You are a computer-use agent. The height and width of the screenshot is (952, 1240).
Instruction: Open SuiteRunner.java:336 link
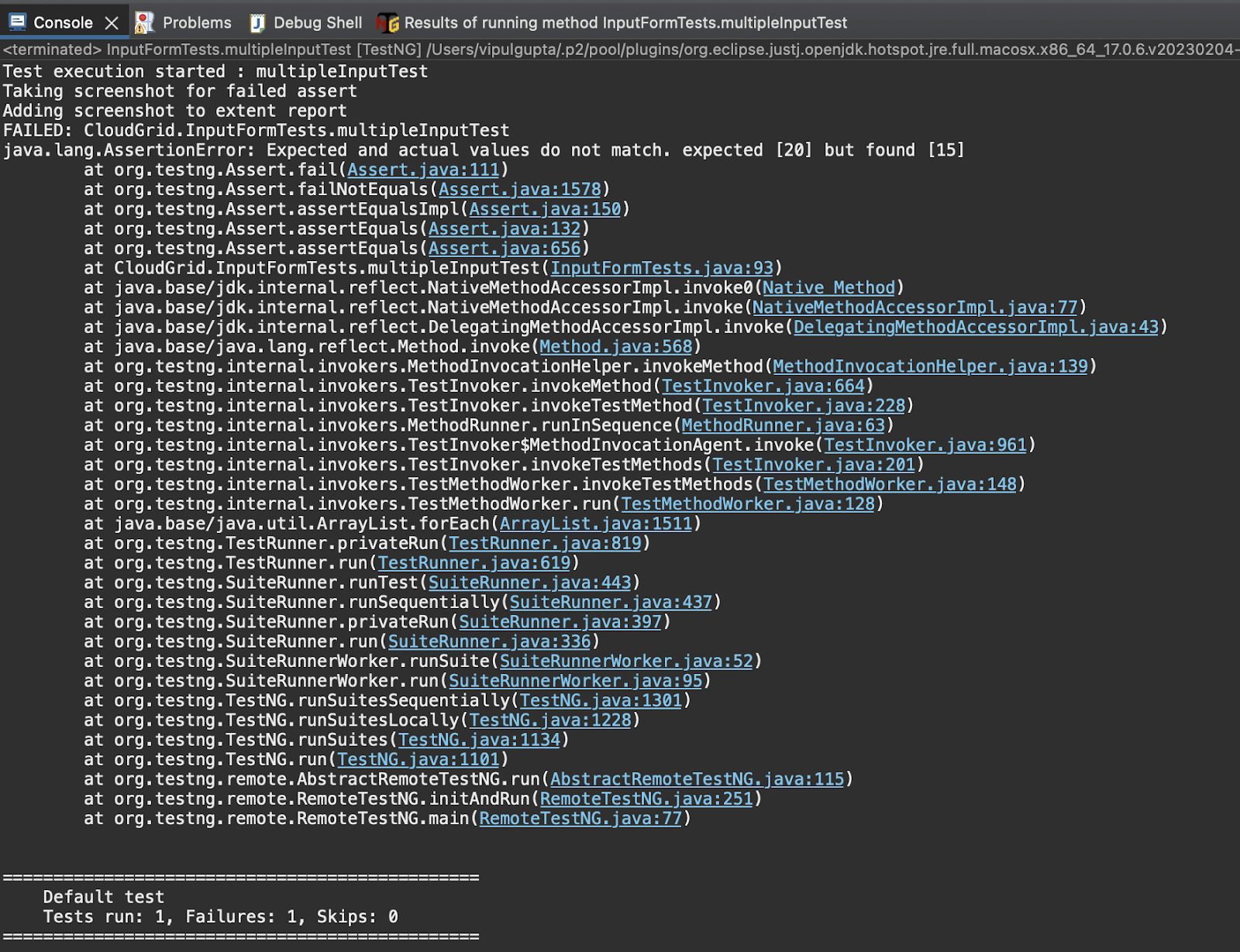[491, 641]
